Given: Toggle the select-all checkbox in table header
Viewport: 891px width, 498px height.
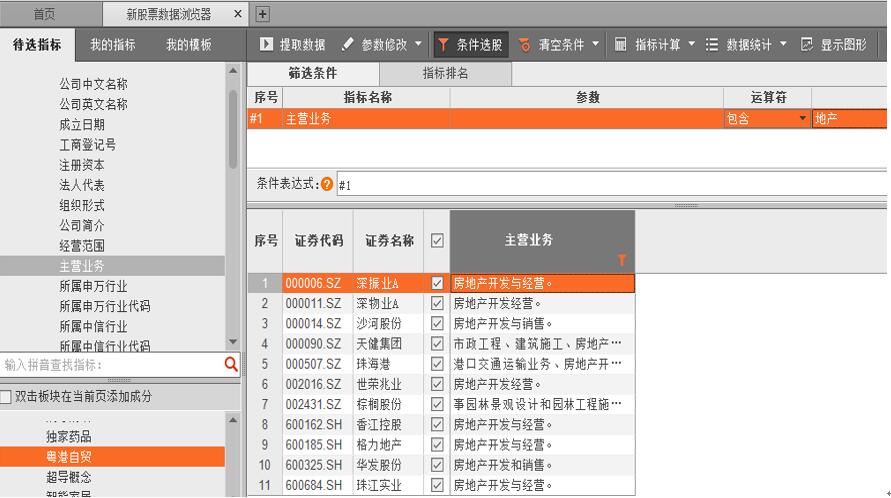Looking at the screenshot, I should (436, 240).
